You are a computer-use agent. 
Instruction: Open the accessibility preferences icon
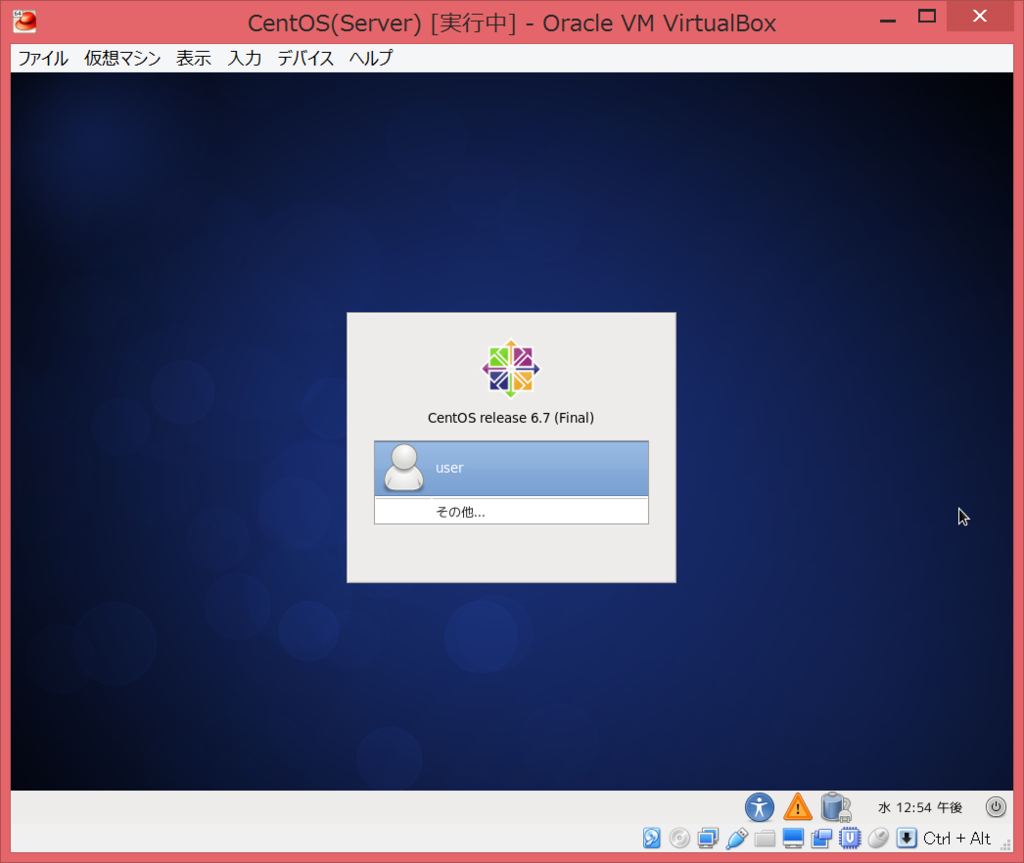[x=760, y=807]
